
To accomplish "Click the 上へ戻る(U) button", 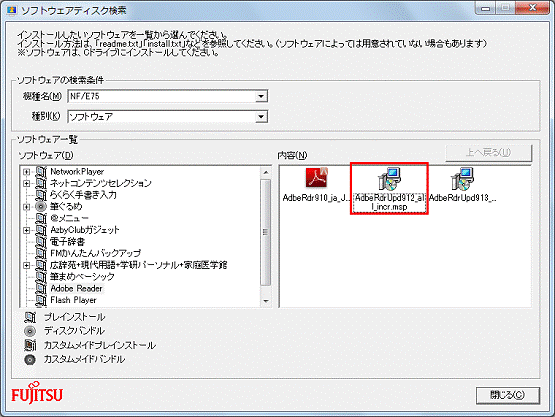I will [488, 153].
